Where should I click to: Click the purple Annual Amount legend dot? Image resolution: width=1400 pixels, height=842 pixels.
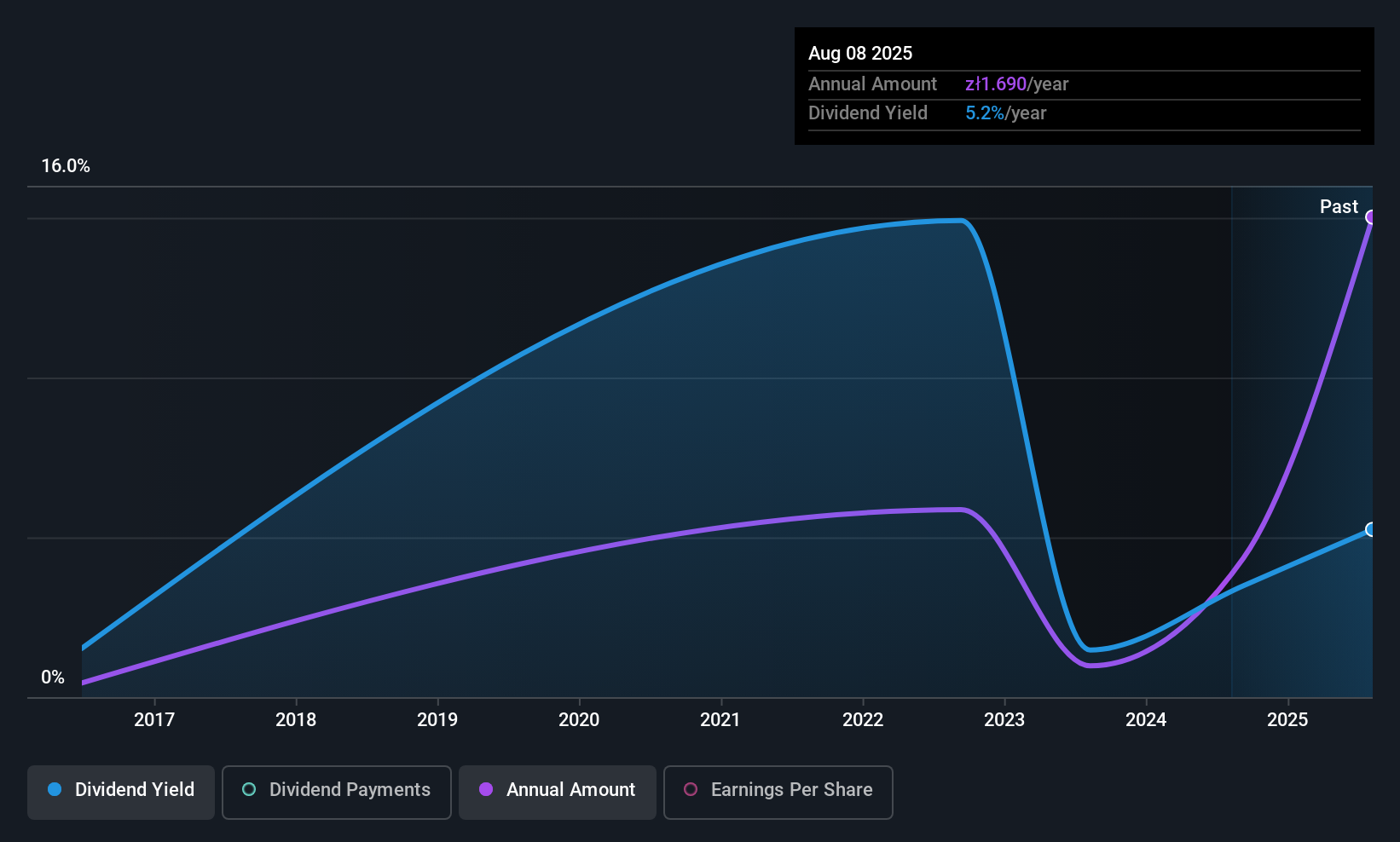(x=486, y=790)
